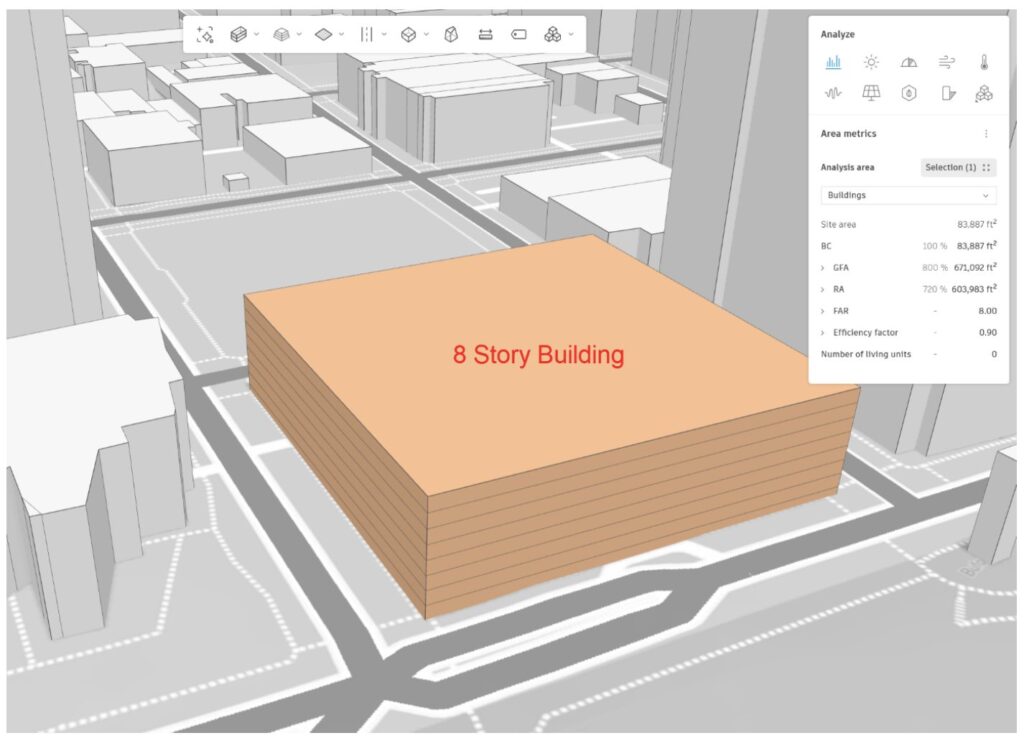
Task: Click the Selection (1) button
Action: pyautogui.click(x=957, y=167)
